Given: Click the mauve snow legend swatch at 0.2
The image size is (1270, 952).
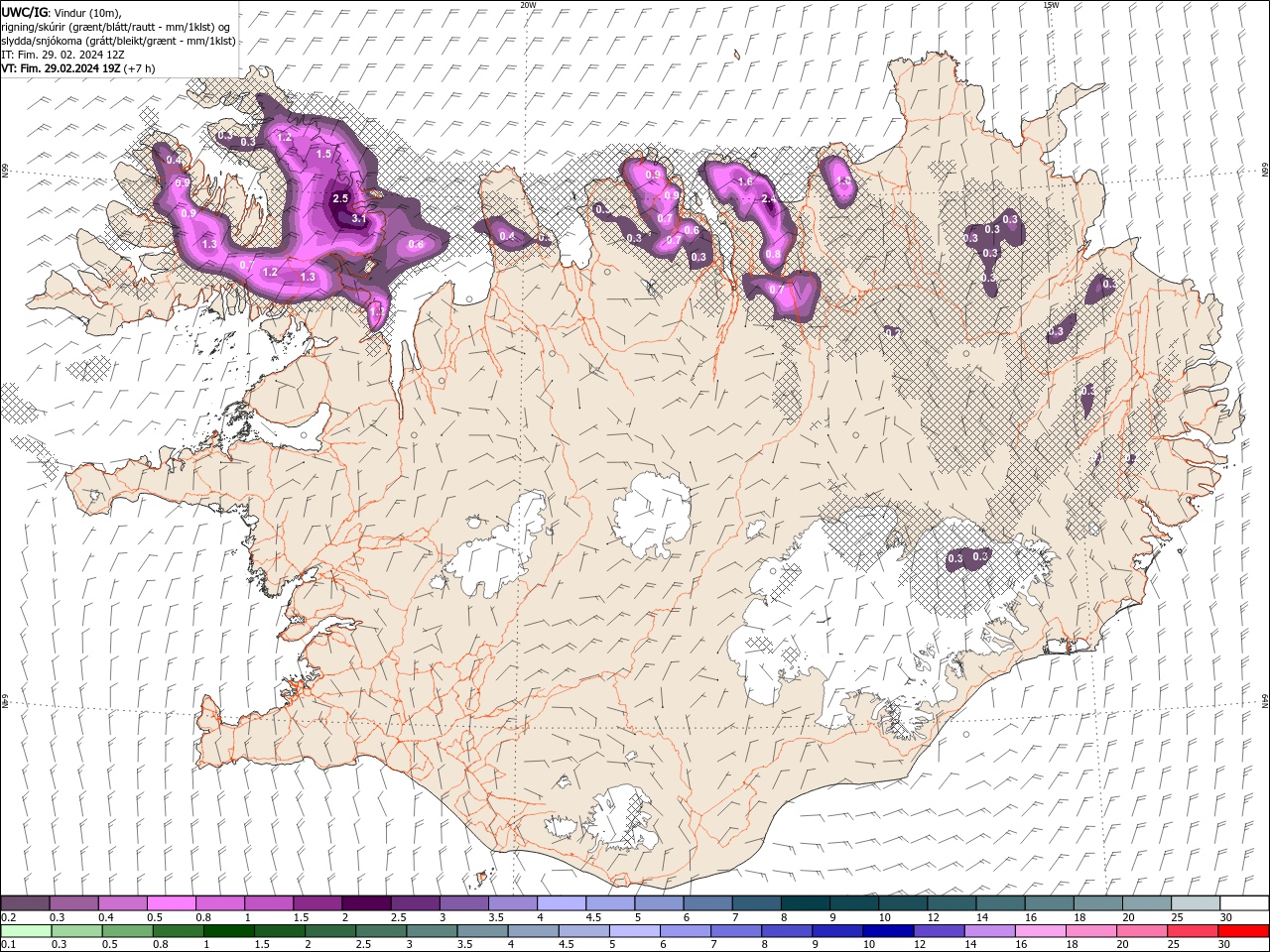Looking at the screenshot, I should [x=25, y=903].
